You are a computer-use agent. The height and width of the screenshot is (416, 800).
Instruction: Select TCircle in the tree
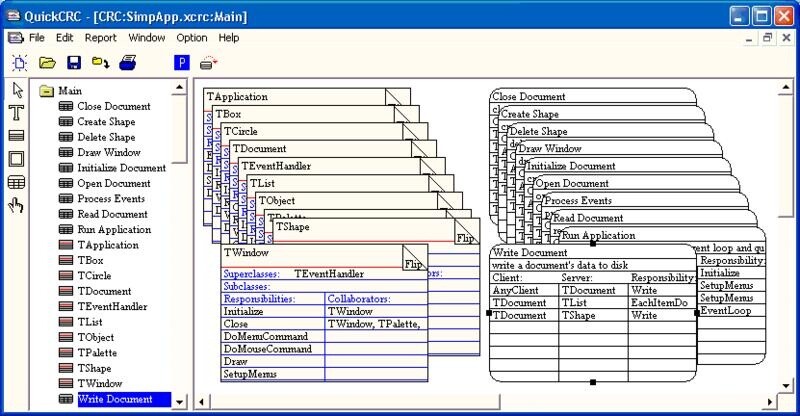(x=94, y=276)
